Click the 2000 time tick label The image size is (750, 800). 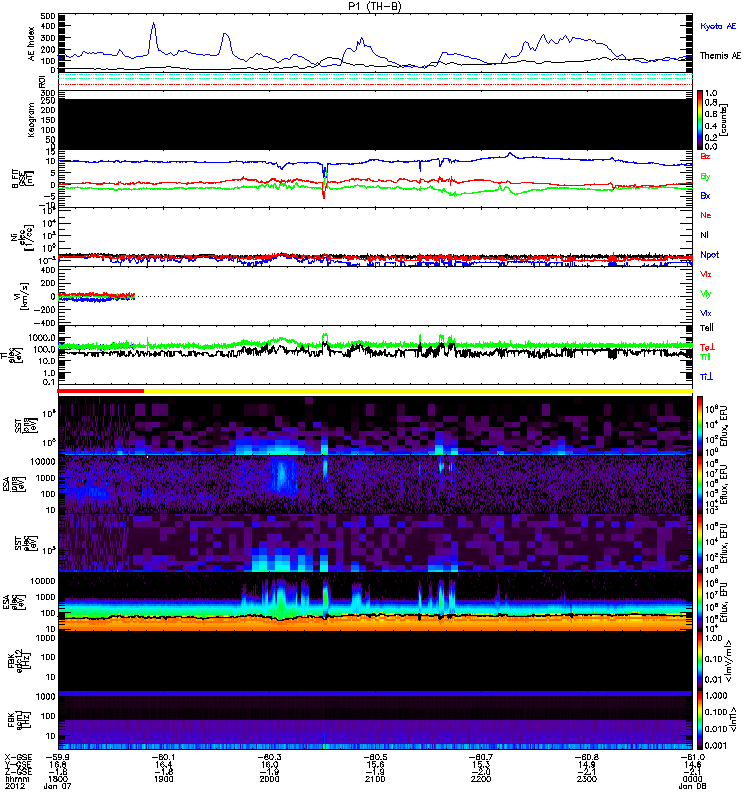[x=269, y=779]
